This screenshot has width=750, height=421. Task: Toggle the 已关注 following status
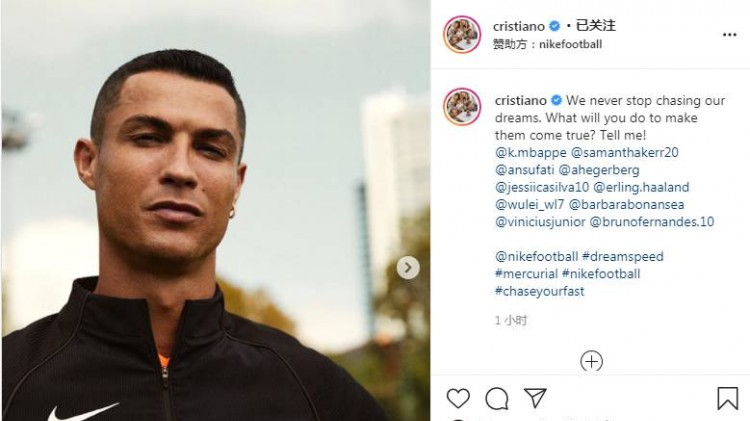pyautogui.click(x=595, y=25)
